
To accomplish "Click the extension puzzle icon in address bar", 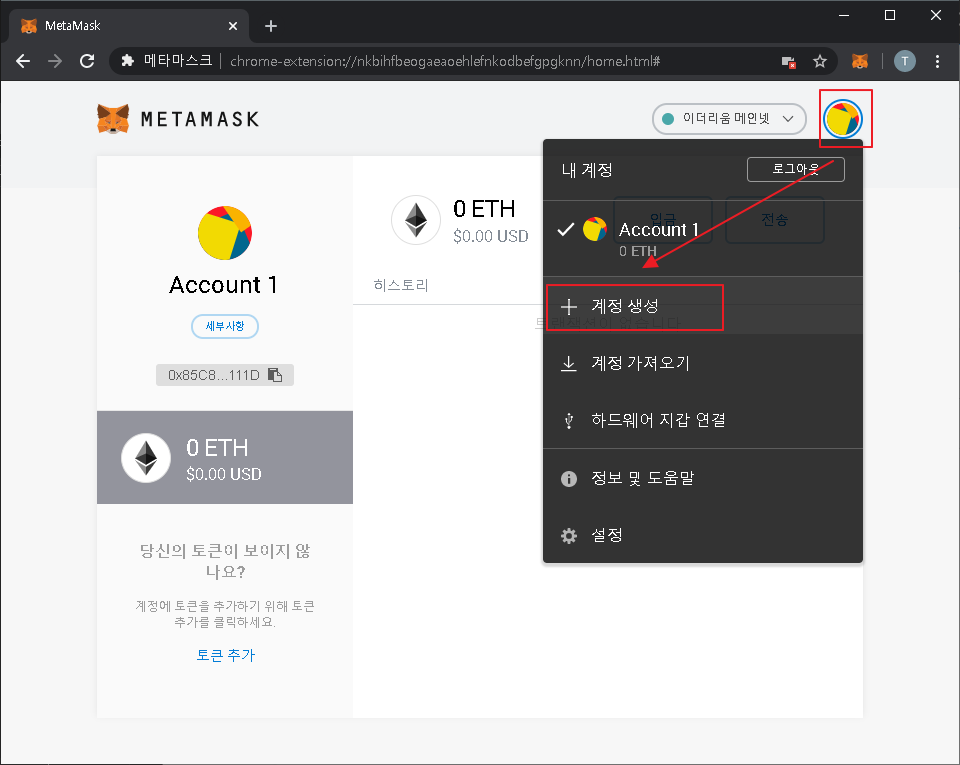I will (x=127, y=61).
